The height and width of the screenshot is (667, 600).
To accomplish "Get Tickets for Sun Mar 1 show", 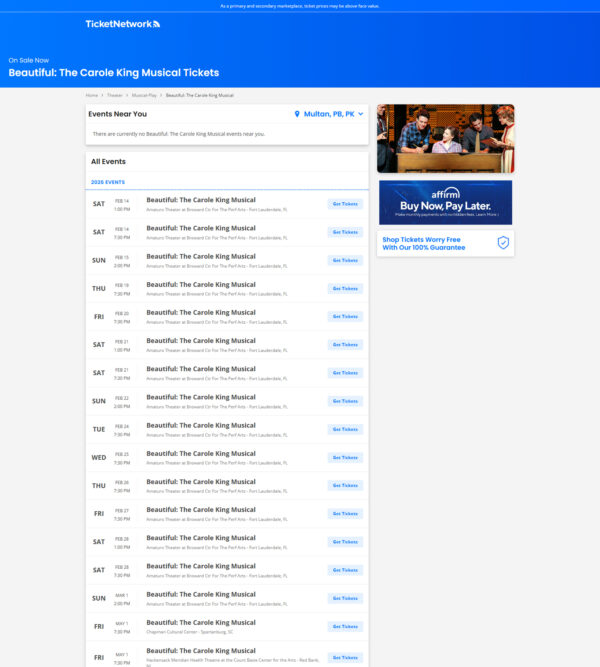I will point(345,598).
